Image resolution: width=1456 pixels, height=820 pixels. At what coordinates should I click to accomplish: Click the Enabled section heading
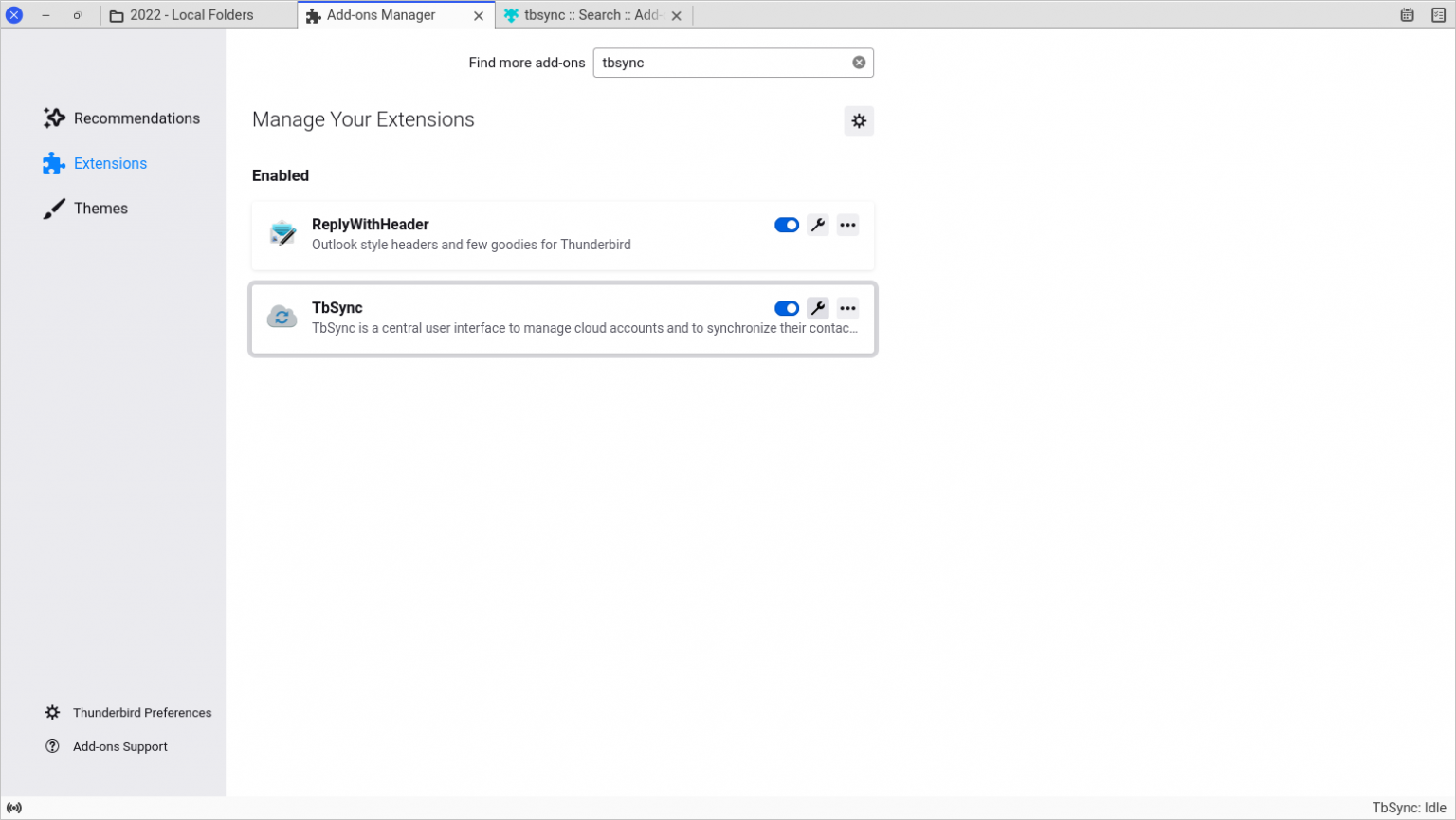281,175
